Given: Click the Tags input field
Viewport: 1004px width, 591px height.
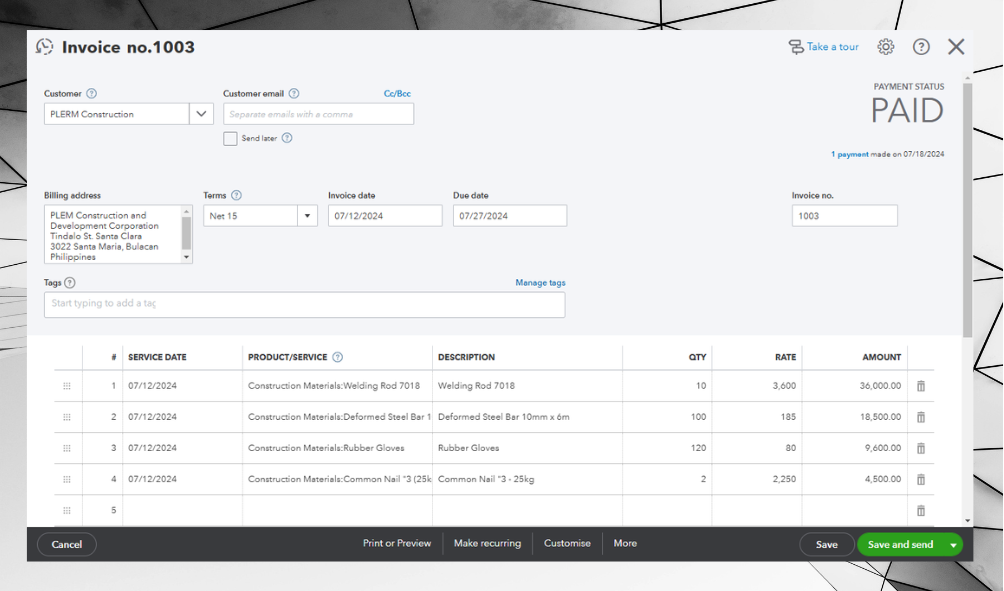Looking at the screenshot, I should point(304,305).
